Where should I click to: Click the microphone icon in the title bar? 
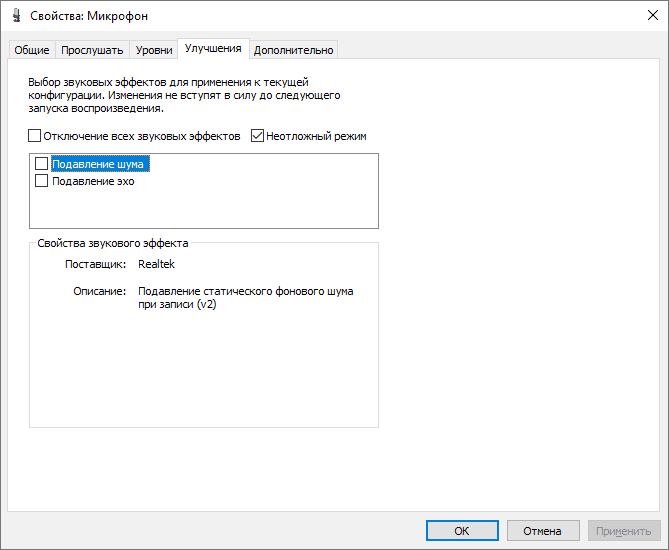point(16,17)
